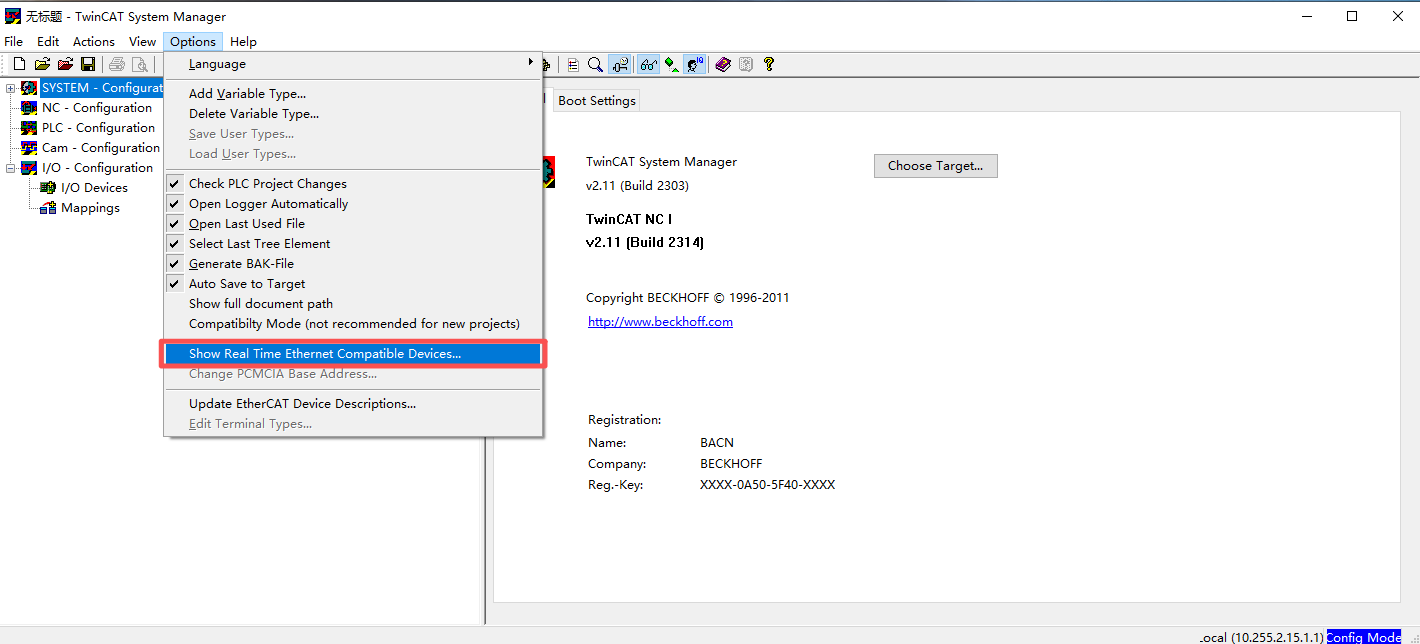This screenshot has width=1420, height=644.
Task: Click the TwinCAT icon in the title bar
Action: (x=13, y=16)
